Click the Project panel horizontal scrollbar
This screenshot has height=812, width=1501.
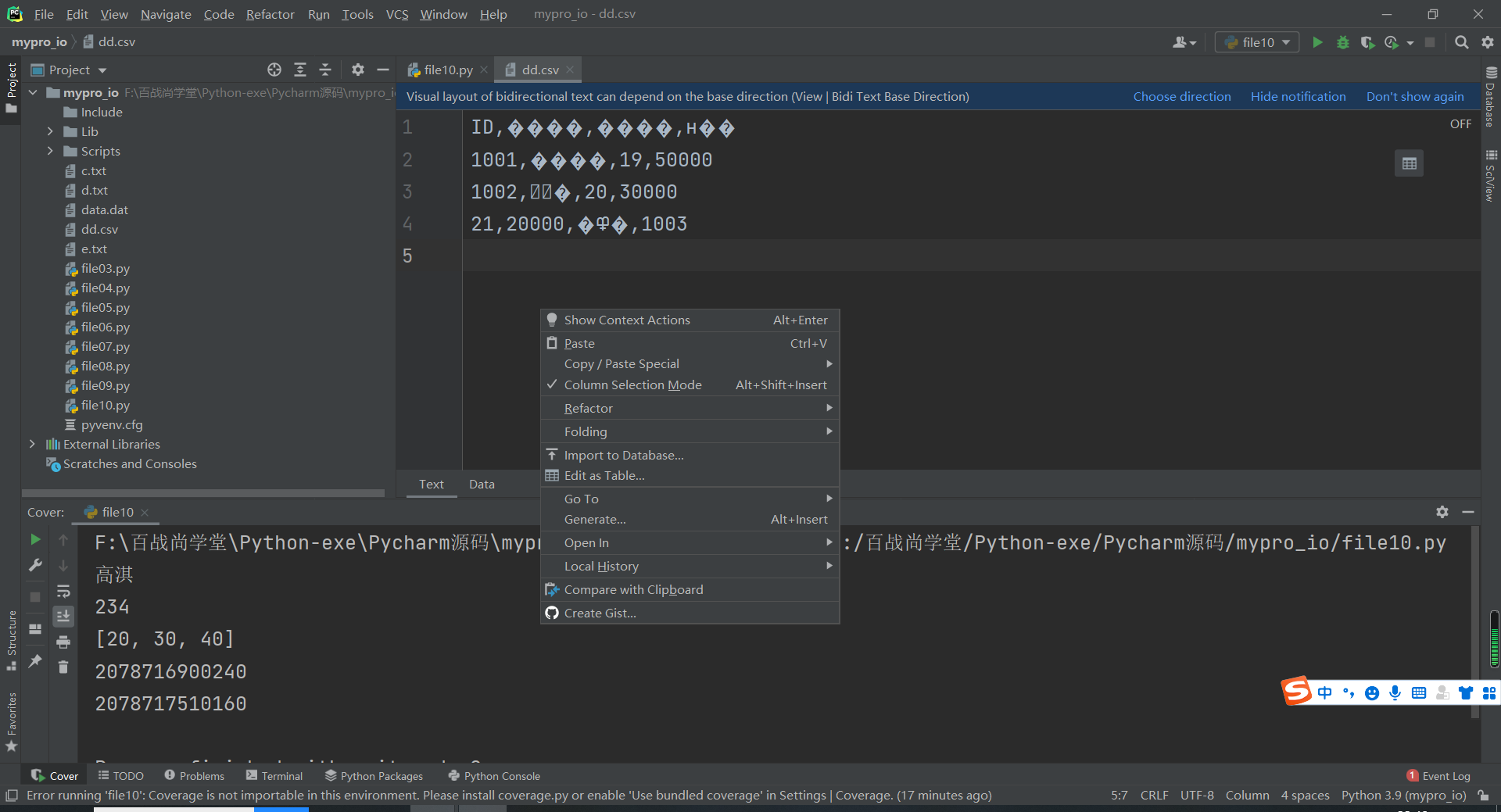pos(203,493)
